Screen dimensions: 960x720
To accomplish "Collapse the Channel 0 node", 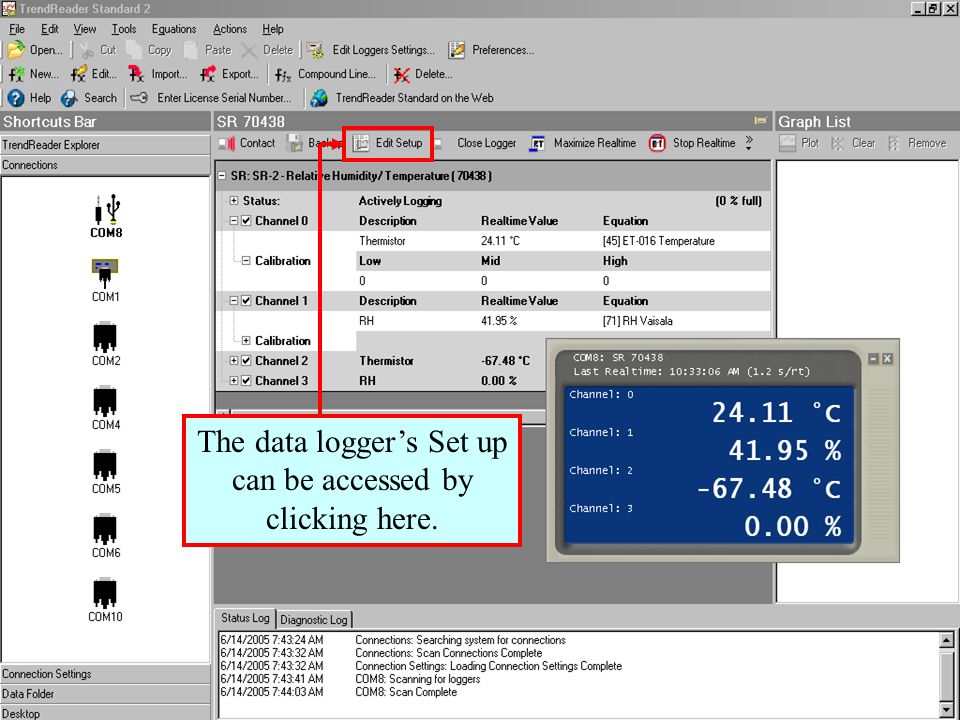I will point(233,221).
